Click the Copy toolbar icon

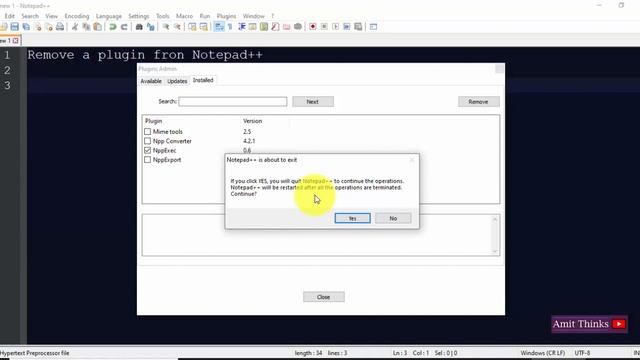pyautogui.click(x=86, y=27)
